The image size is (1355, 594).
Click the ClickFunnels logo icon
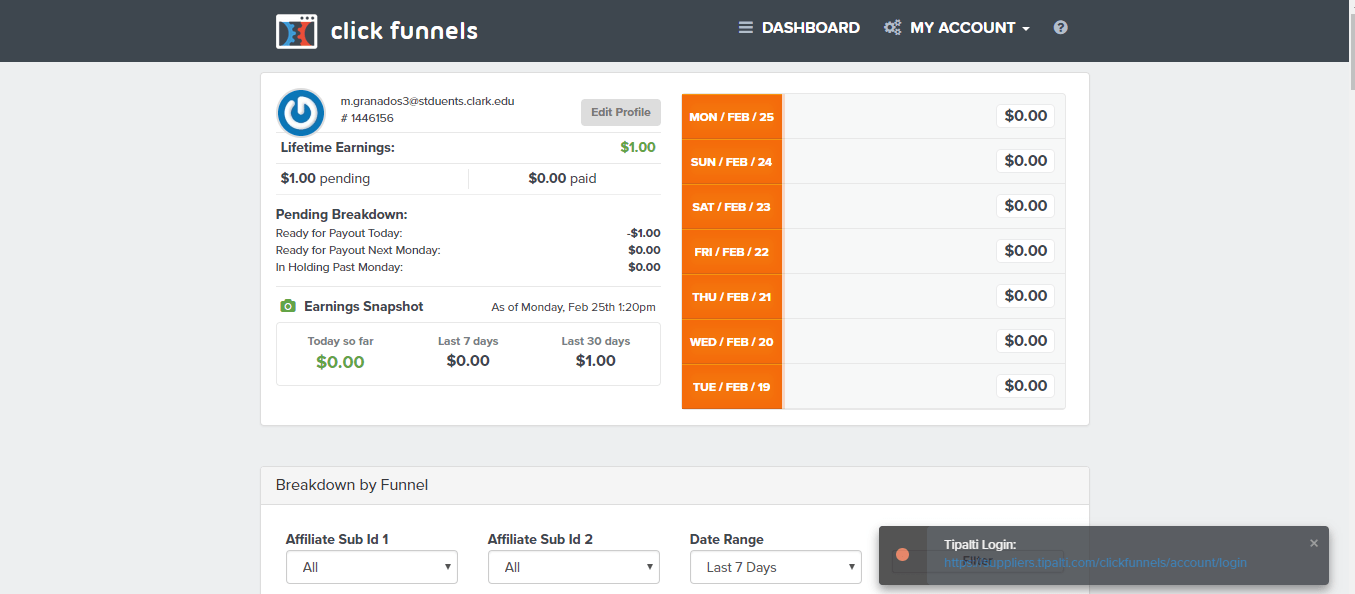point(297,31)
